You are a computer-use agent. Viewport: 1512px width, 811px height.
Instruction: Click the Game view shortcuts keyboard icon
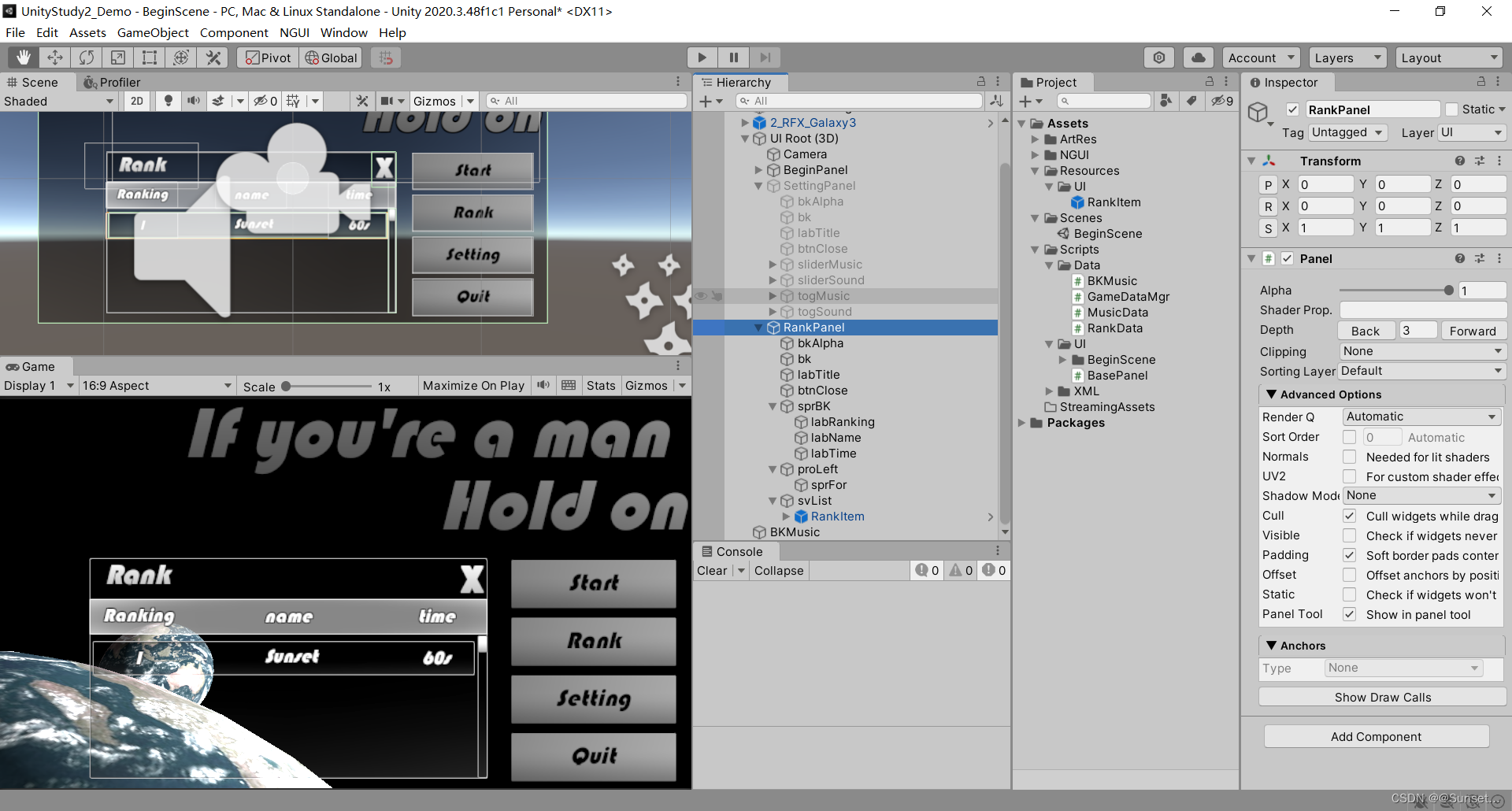[569, 385]
